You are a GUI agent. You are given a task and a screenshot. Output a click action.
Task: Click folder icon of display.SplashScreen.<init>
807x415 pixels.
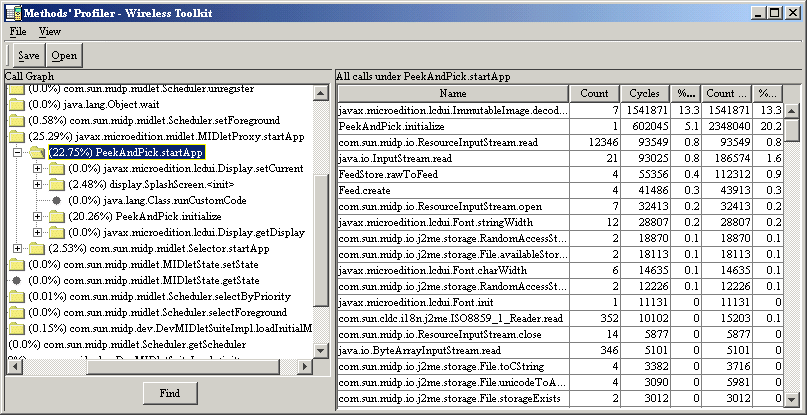pyautogui.click(x=57, y=184)
